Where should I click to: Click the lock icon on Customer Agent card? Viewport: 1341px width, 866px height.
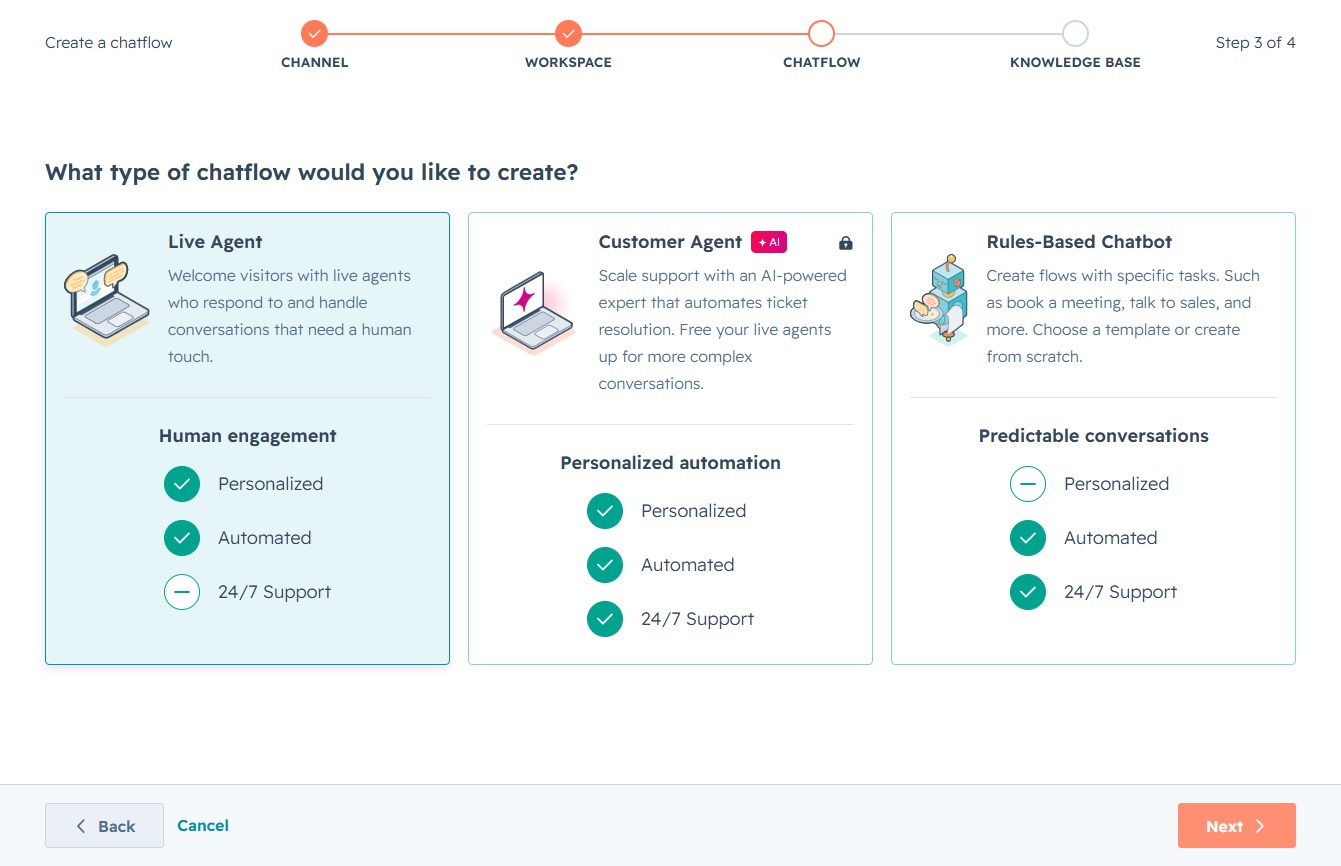[845, 242]
